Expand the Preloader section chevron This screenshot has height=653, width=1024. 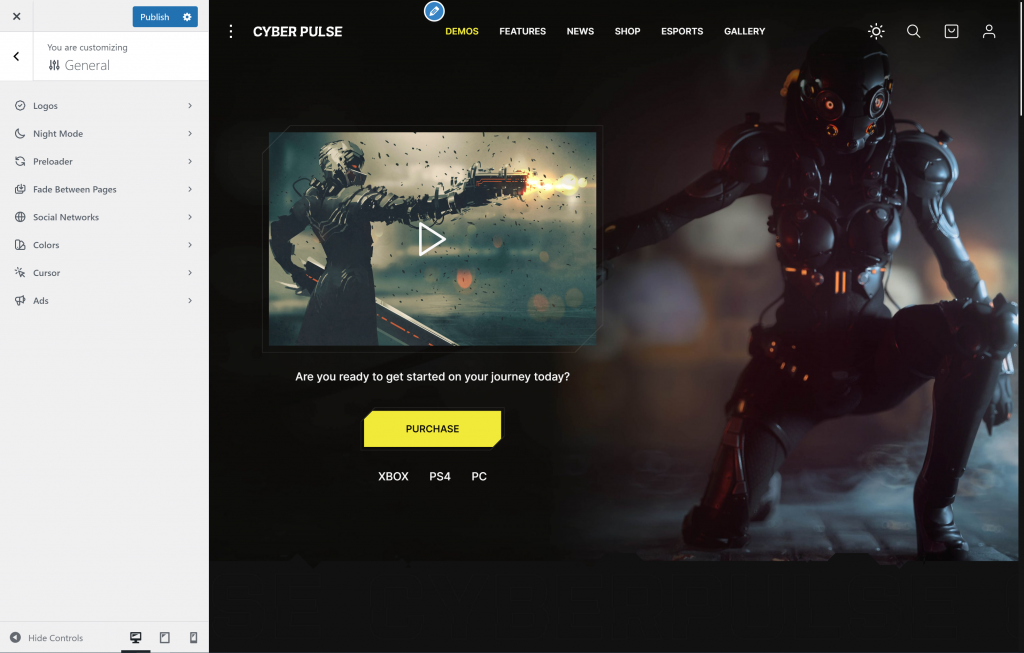(x=190, y=161)
